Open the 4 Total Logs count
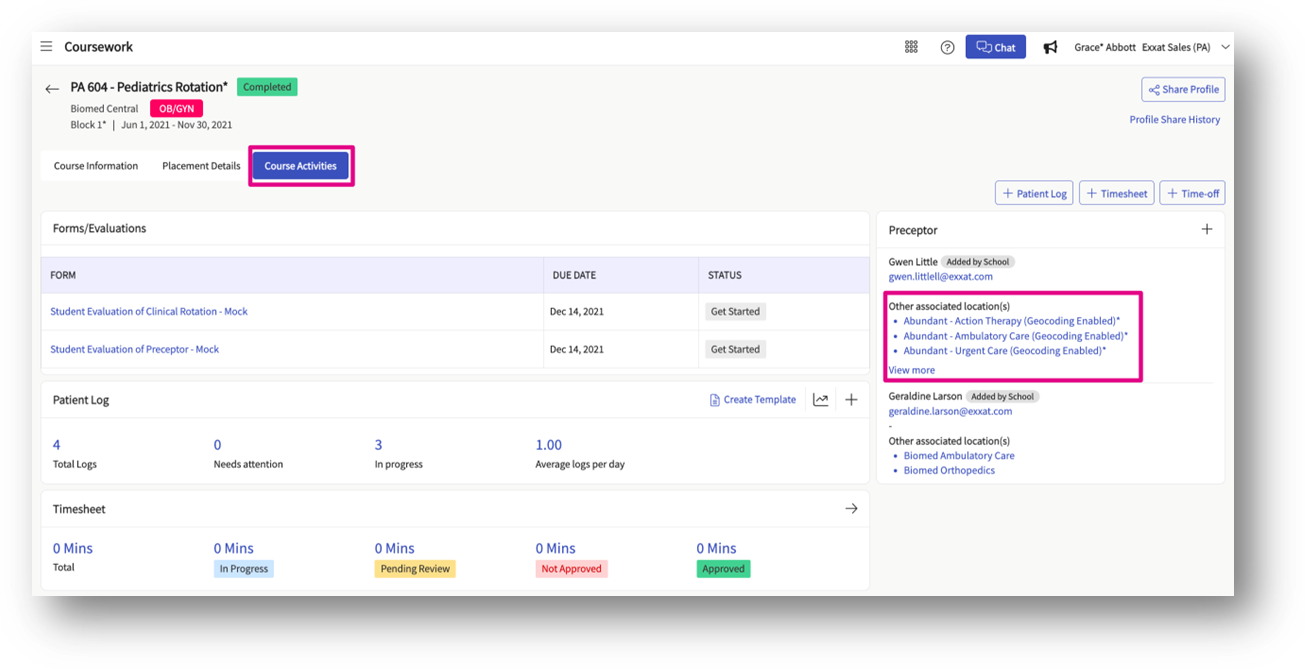This screenshot has height=669, width=1305. [x=57, y=444]
